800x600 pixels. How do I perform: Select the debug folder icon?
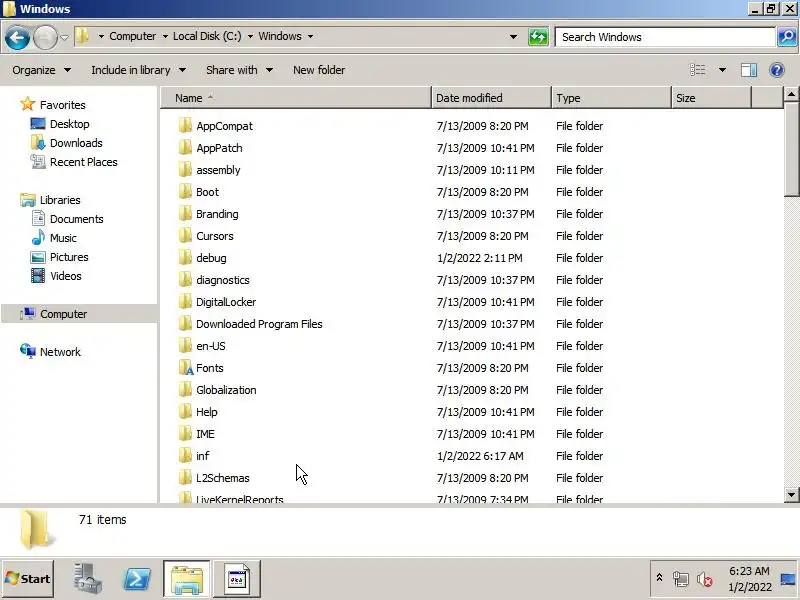pos(185,257)
